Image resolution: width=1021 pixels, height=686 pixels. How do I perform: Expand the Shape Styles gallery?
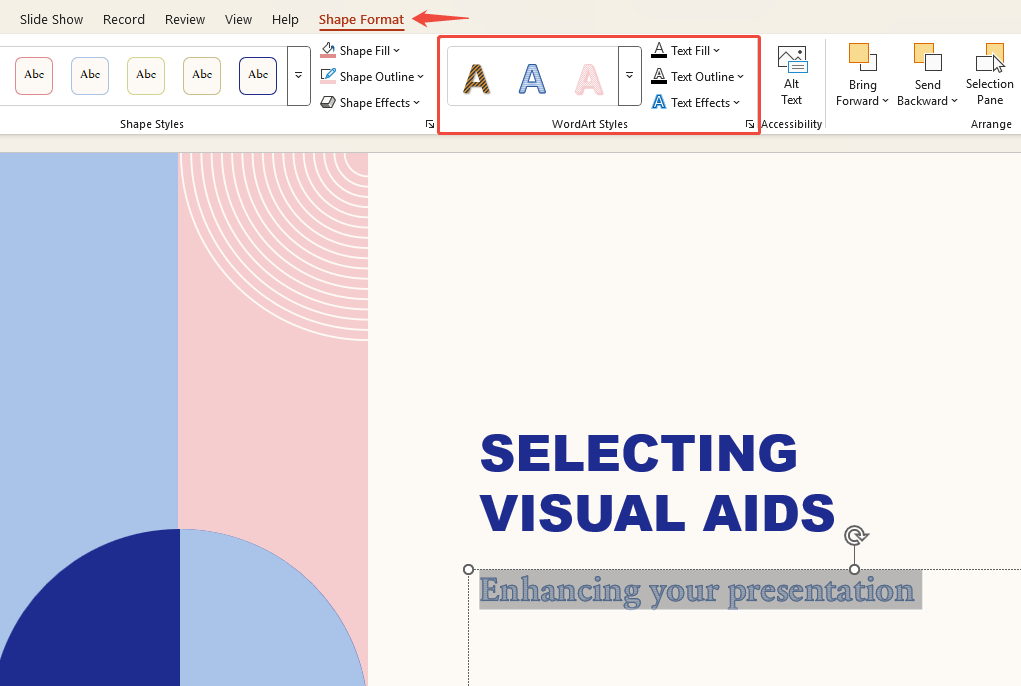(298, 76)
